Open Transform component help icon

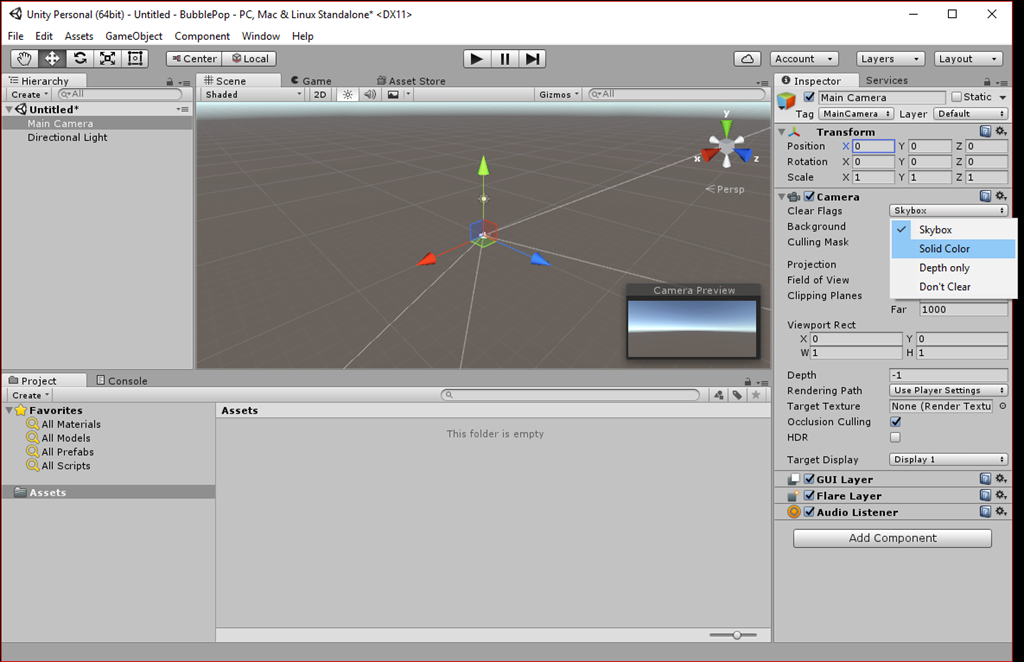985,131
